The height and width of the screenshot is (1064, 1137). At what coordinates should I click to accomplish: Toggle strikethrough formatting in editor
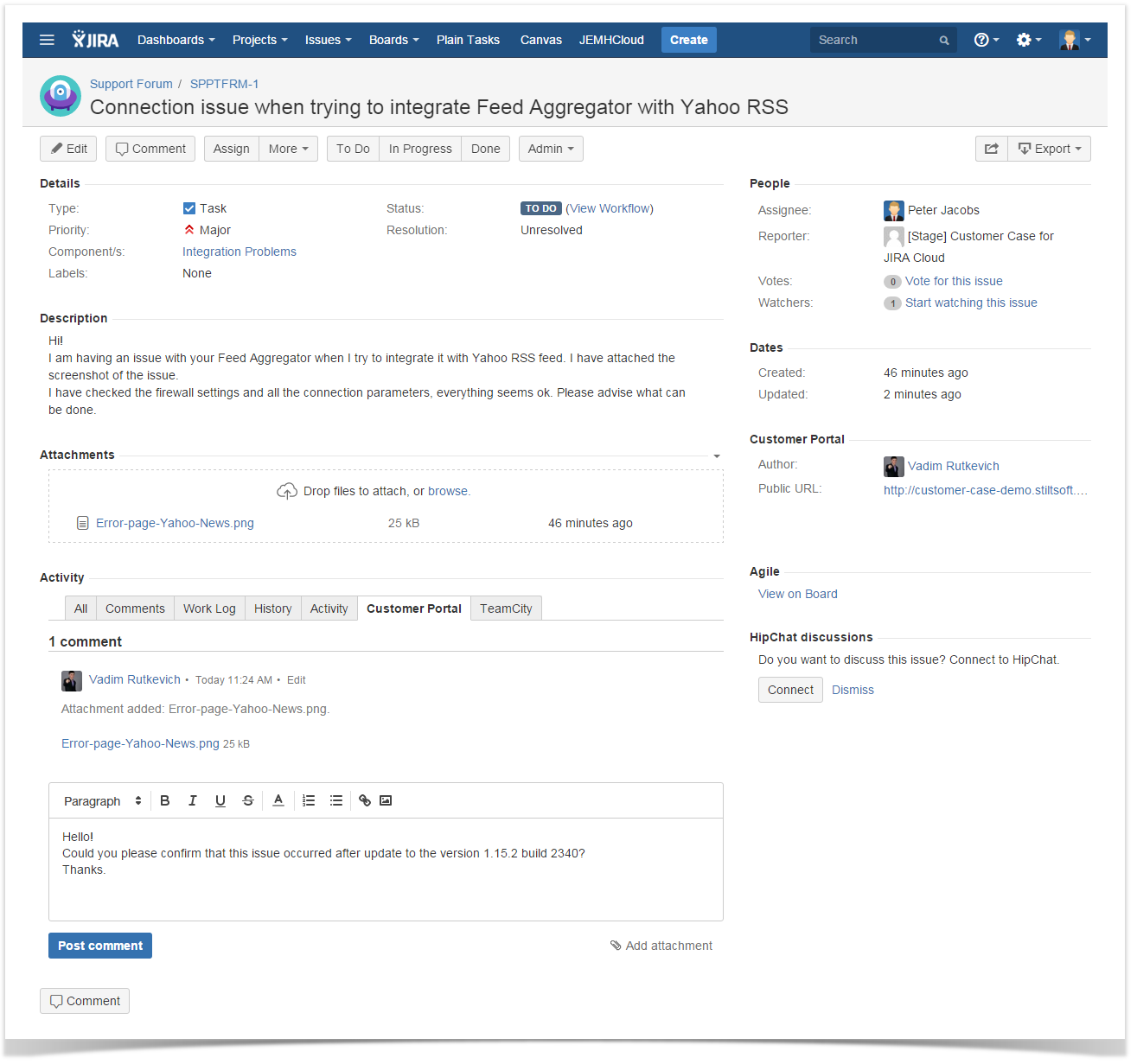point(248,800)
